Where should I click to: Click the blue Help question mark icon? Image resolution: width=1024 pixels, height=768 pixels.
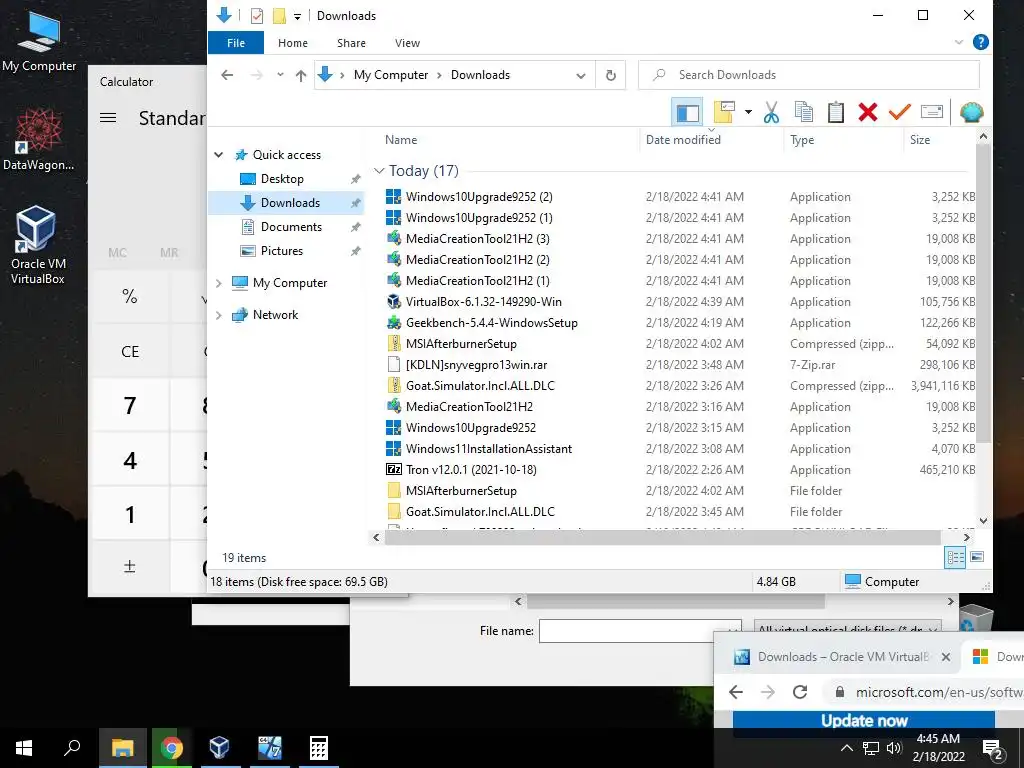coord(980,42)
